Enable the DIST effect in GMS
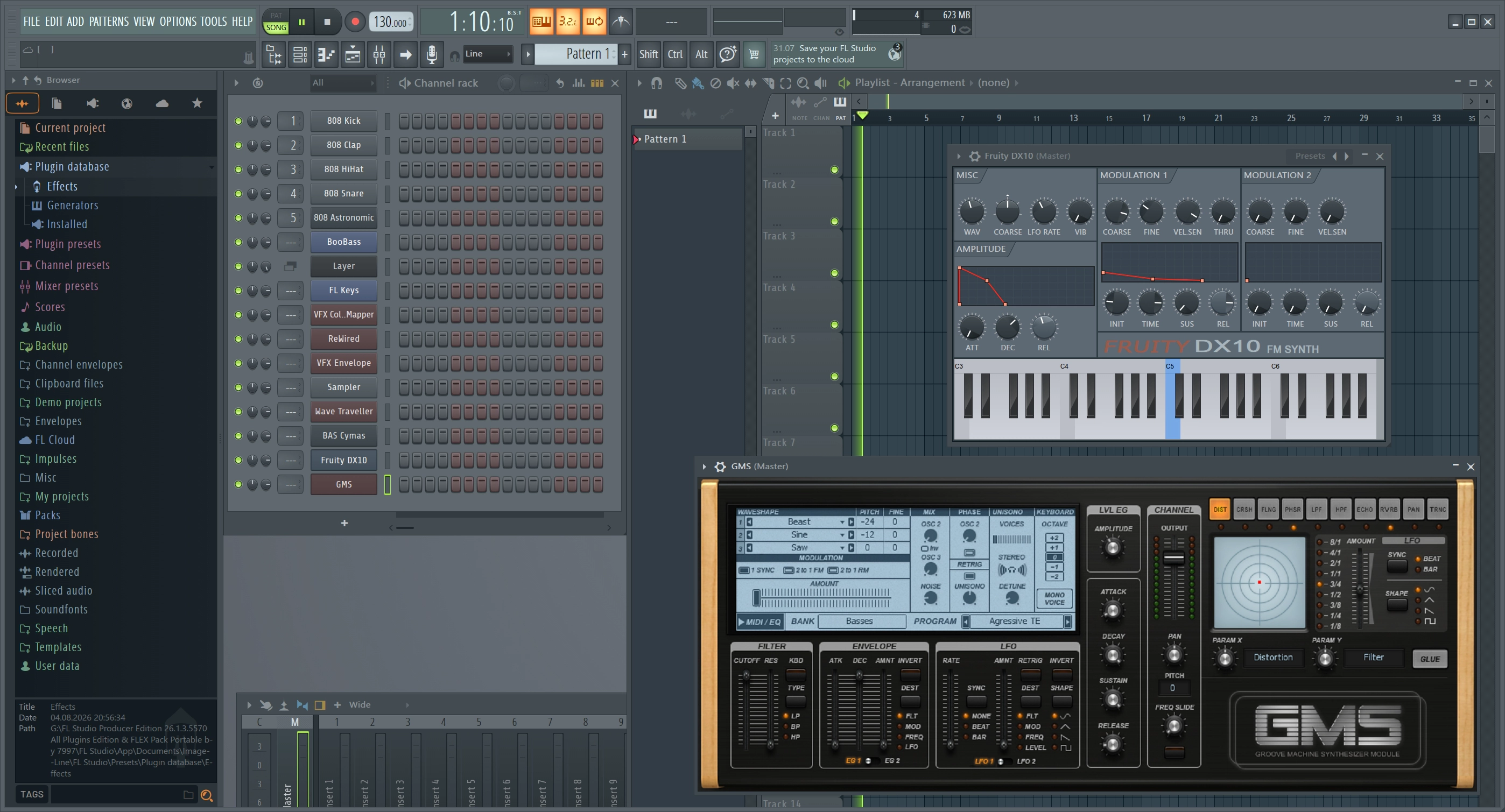 [1220, 510]
